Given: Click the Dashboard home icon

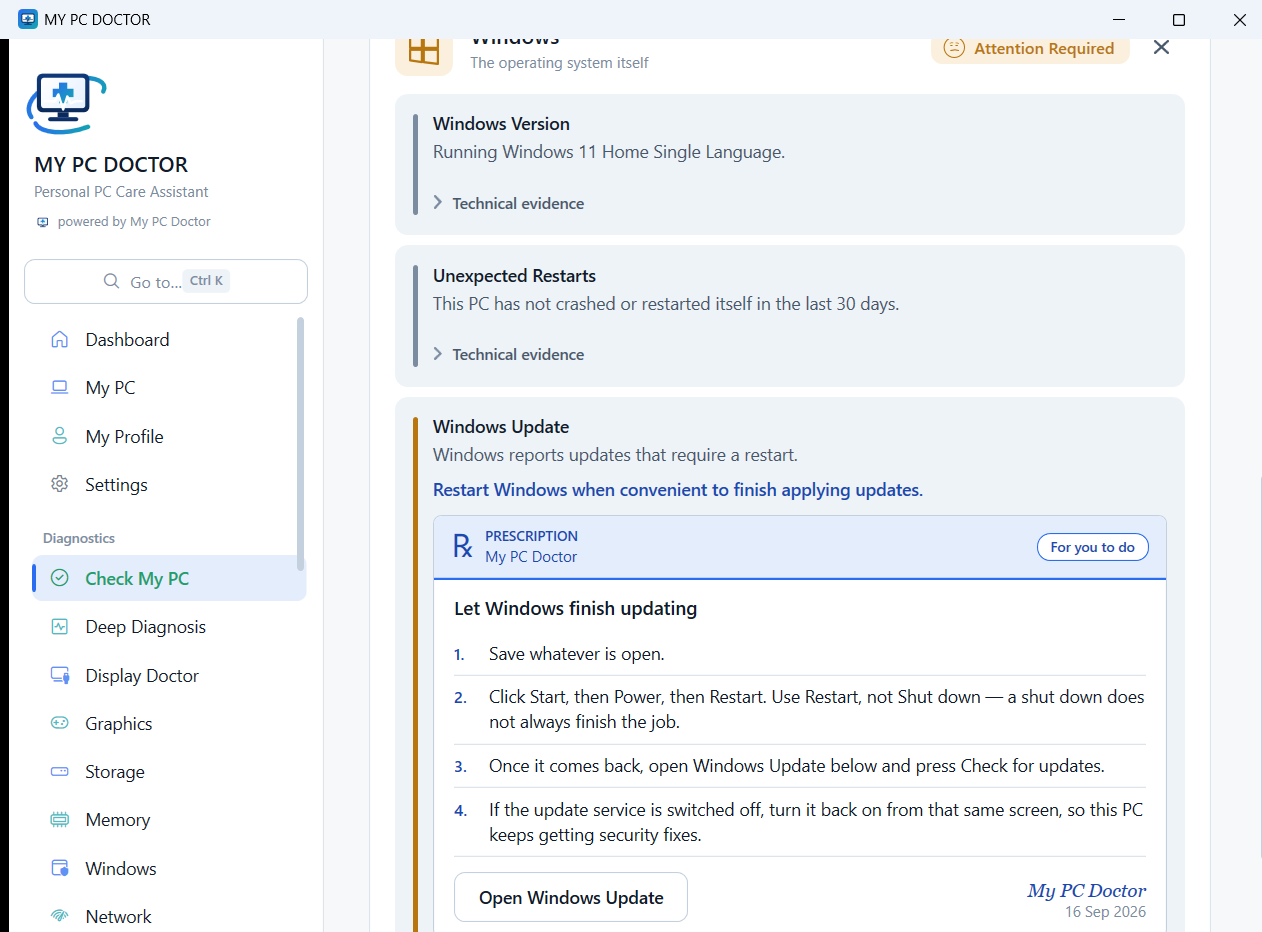Looking at the screenshot, I should pyautogui.click(x=60, y=339).
